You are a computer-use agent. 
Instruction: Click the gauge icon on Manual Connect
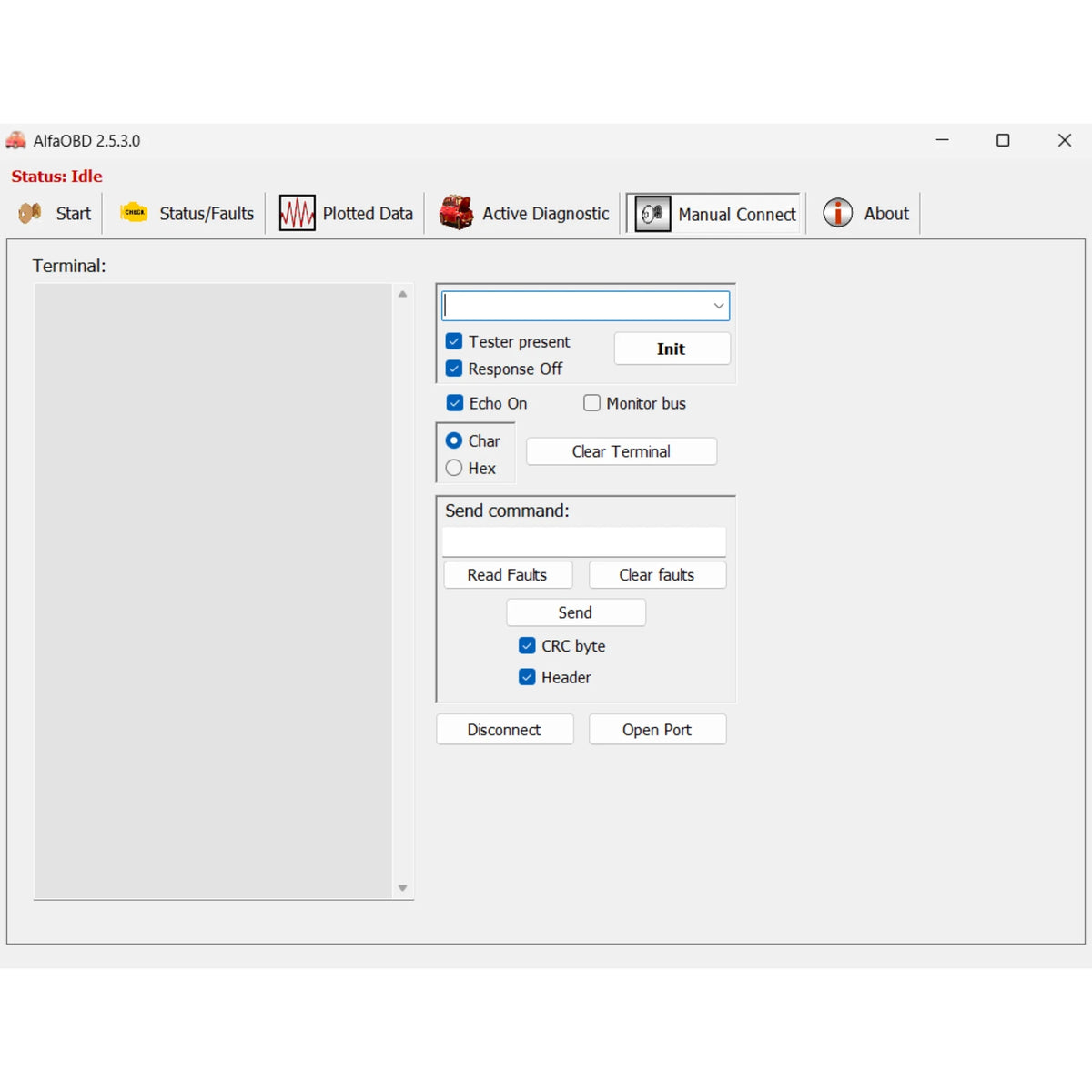652,212
